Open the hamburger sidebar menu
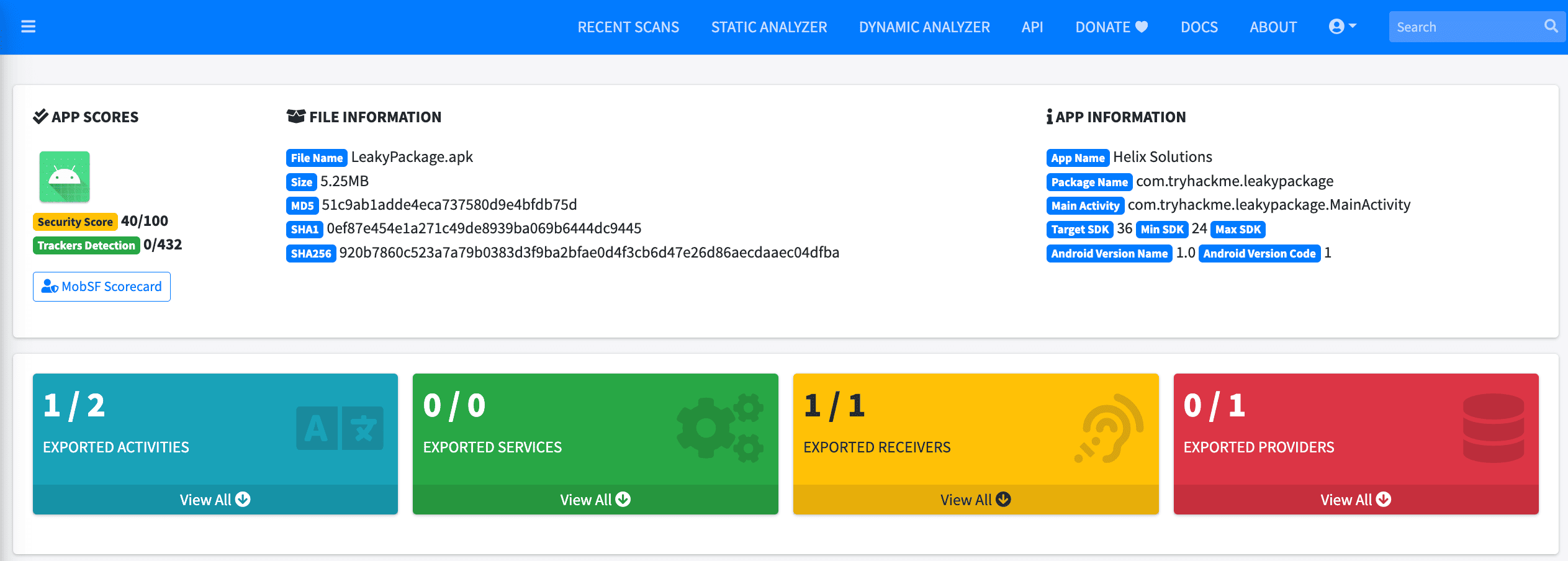Screen dimensions: 1568x561 point(28,27)
